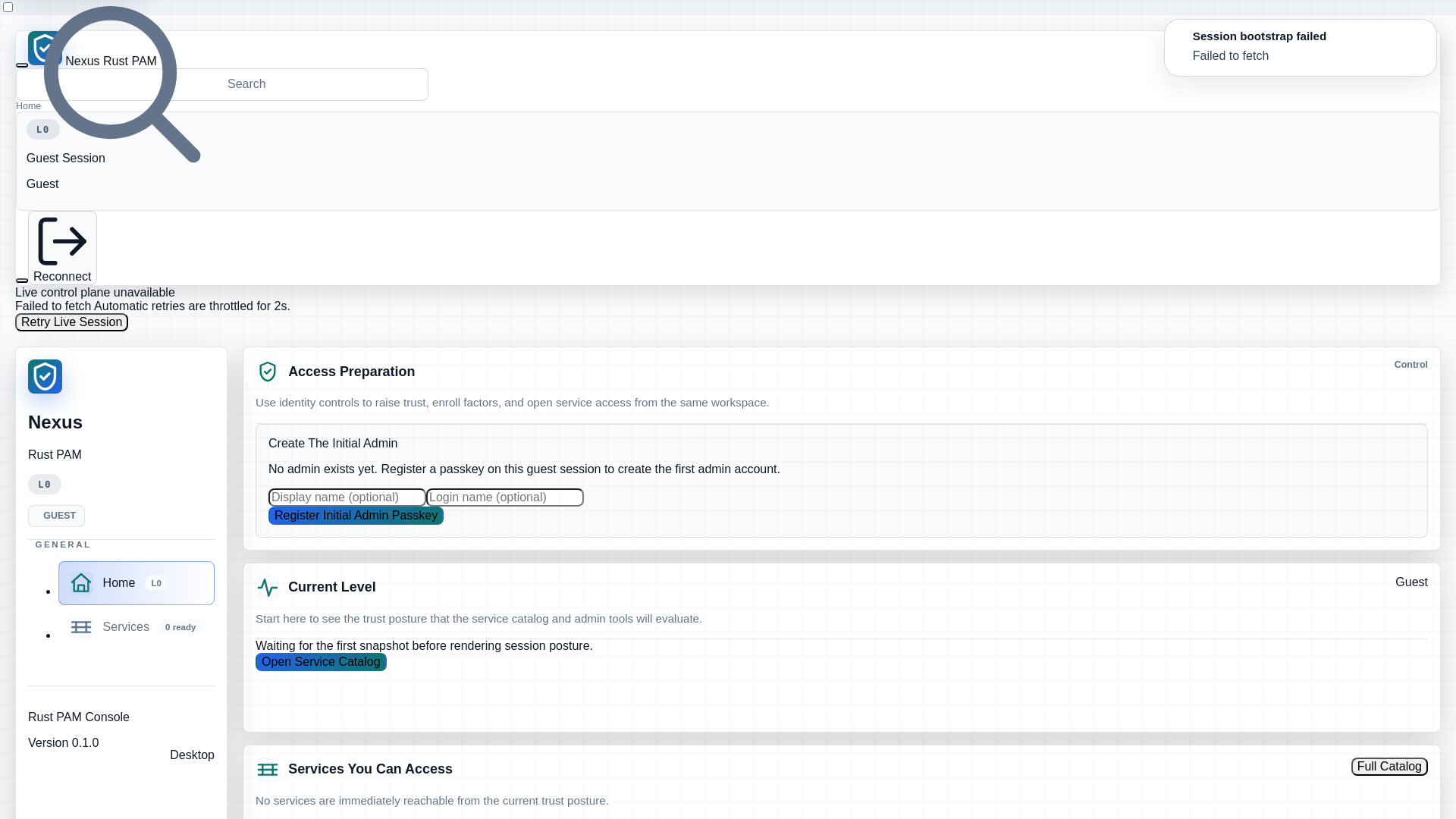1456x819 pixels.
Task: Click the Desktop label in sidebar footer
Action: coord(192,755)
